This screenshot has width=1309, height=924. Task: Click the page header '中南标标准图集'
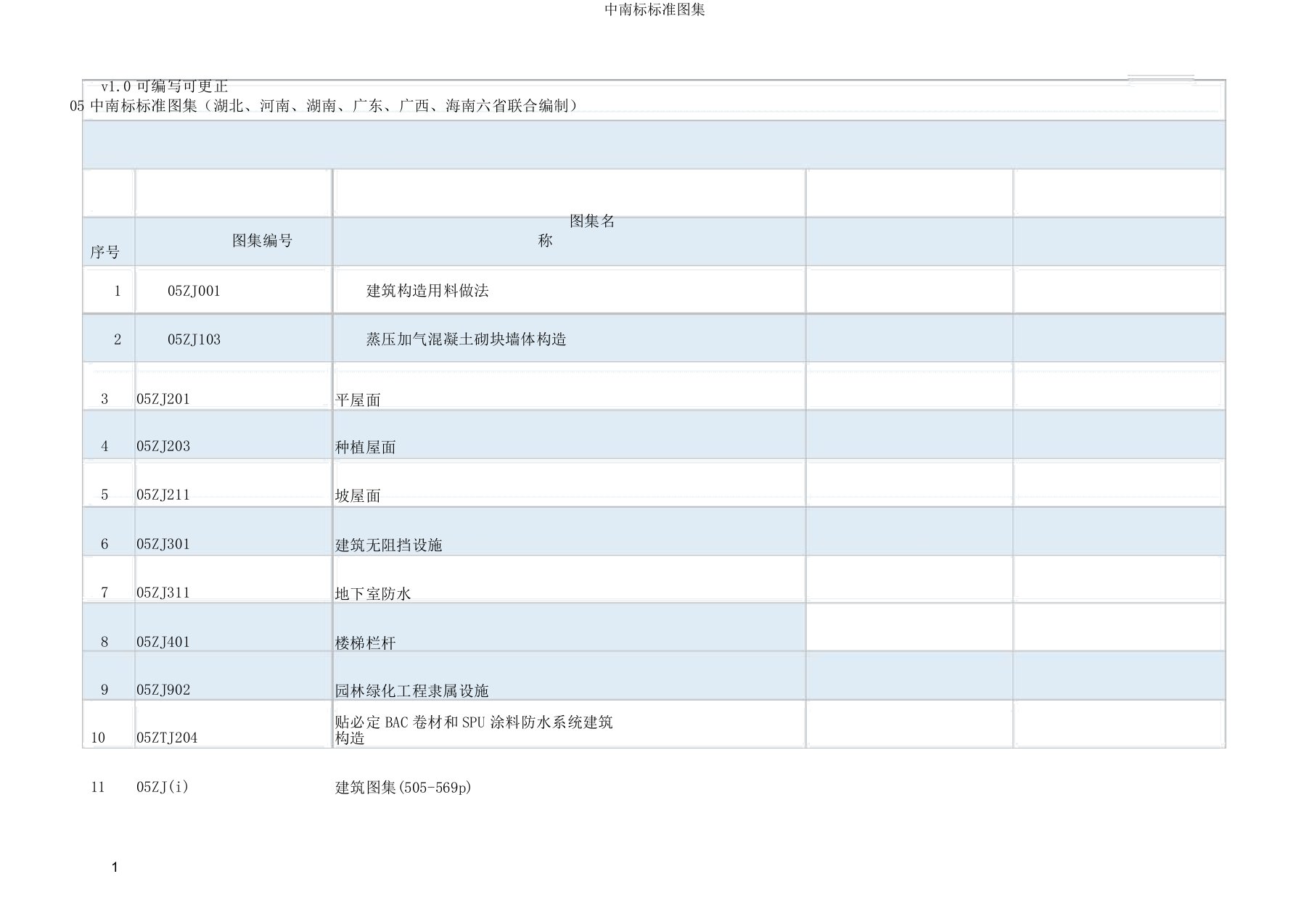(x=654, y=9)
